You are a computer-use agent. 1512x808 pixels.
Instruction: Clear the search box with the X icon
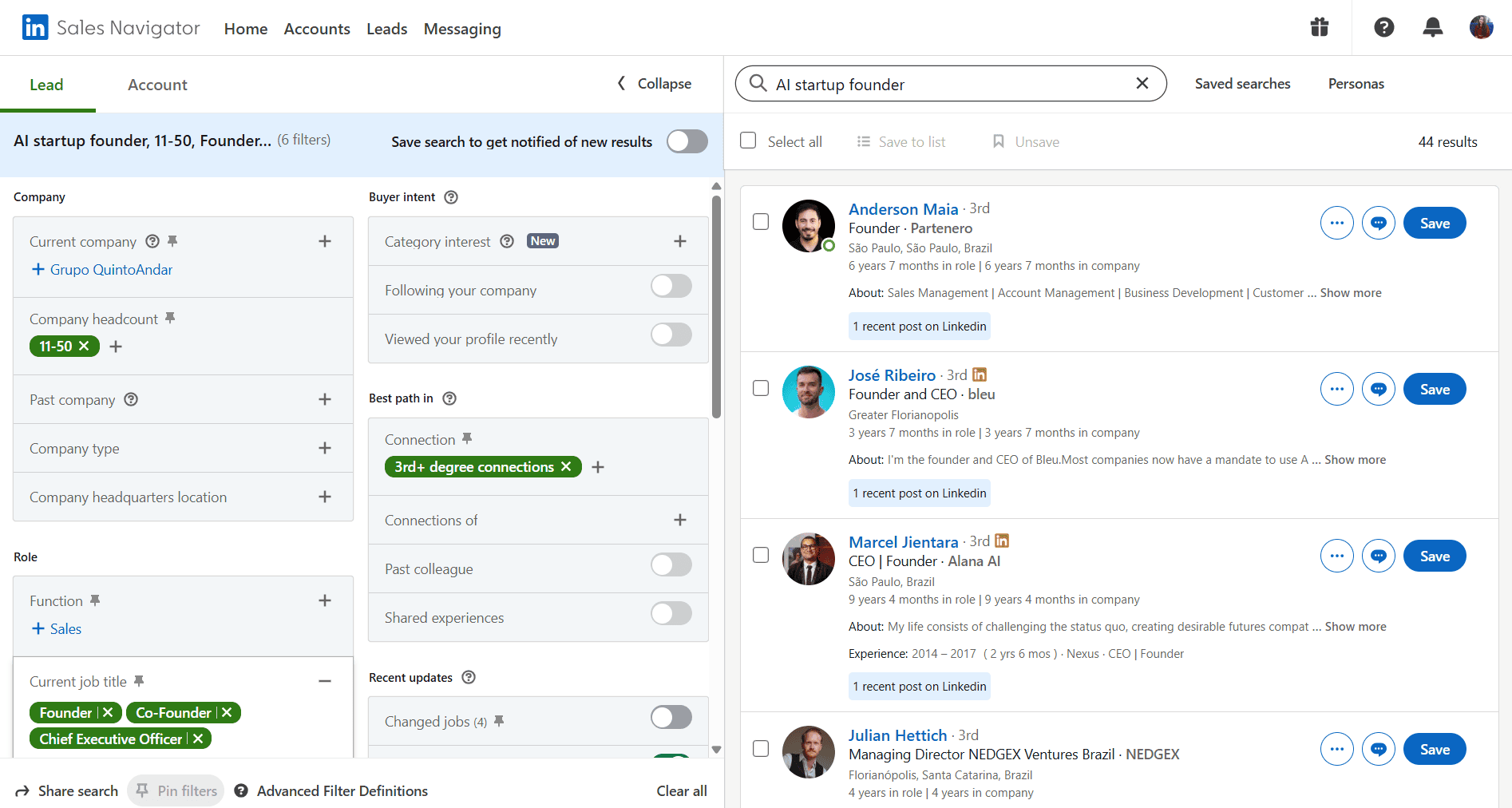pyautogui.click(x=1142, y=83)
